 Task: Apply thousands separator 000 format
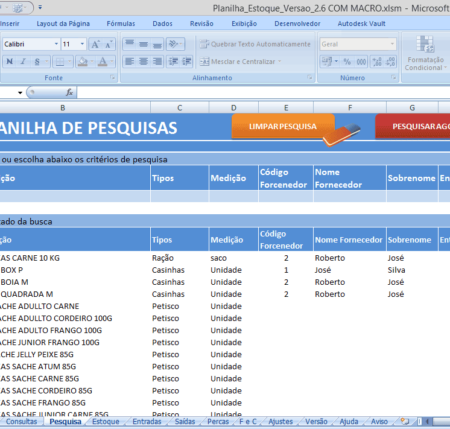(x=361, y=62)
